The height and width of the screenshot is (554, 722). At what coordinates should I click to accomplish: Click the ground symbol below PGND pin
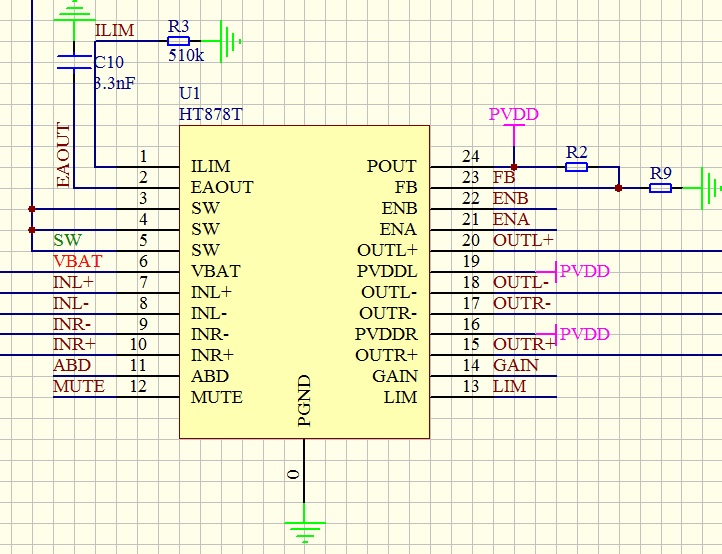[x=304, y=528]
